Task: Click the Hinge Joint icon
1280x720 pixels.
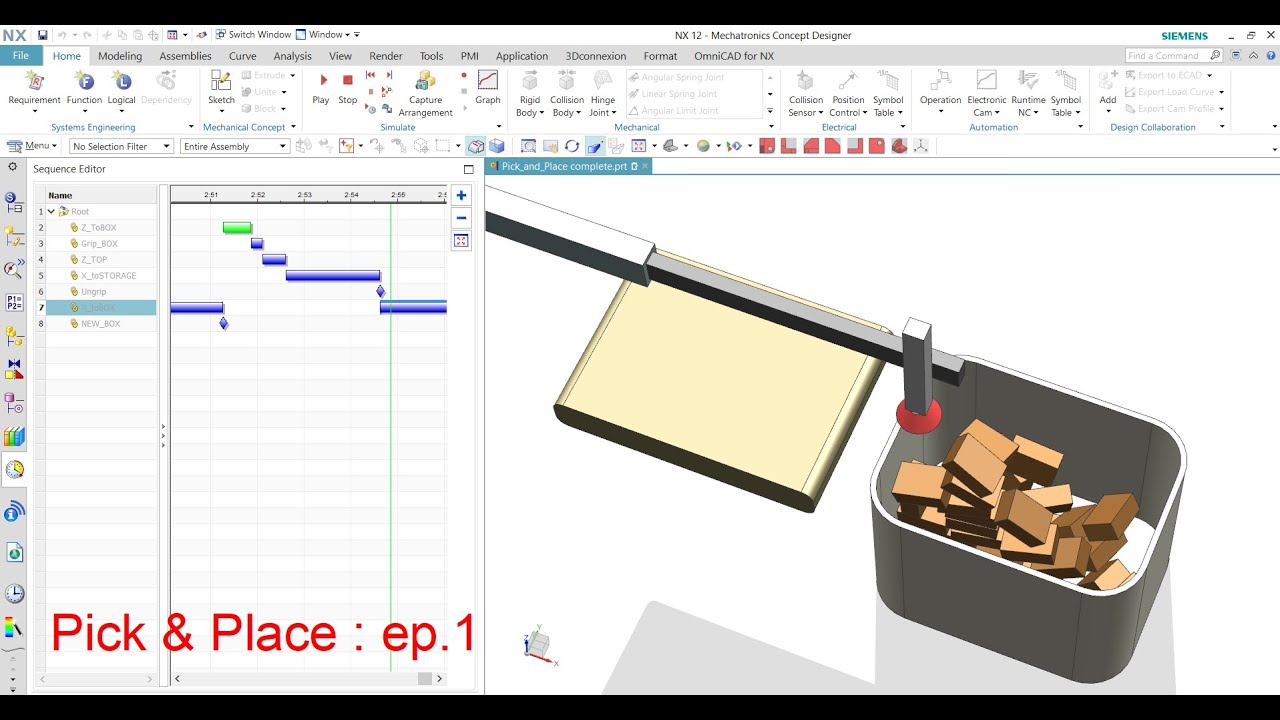Action: [603, 81]
